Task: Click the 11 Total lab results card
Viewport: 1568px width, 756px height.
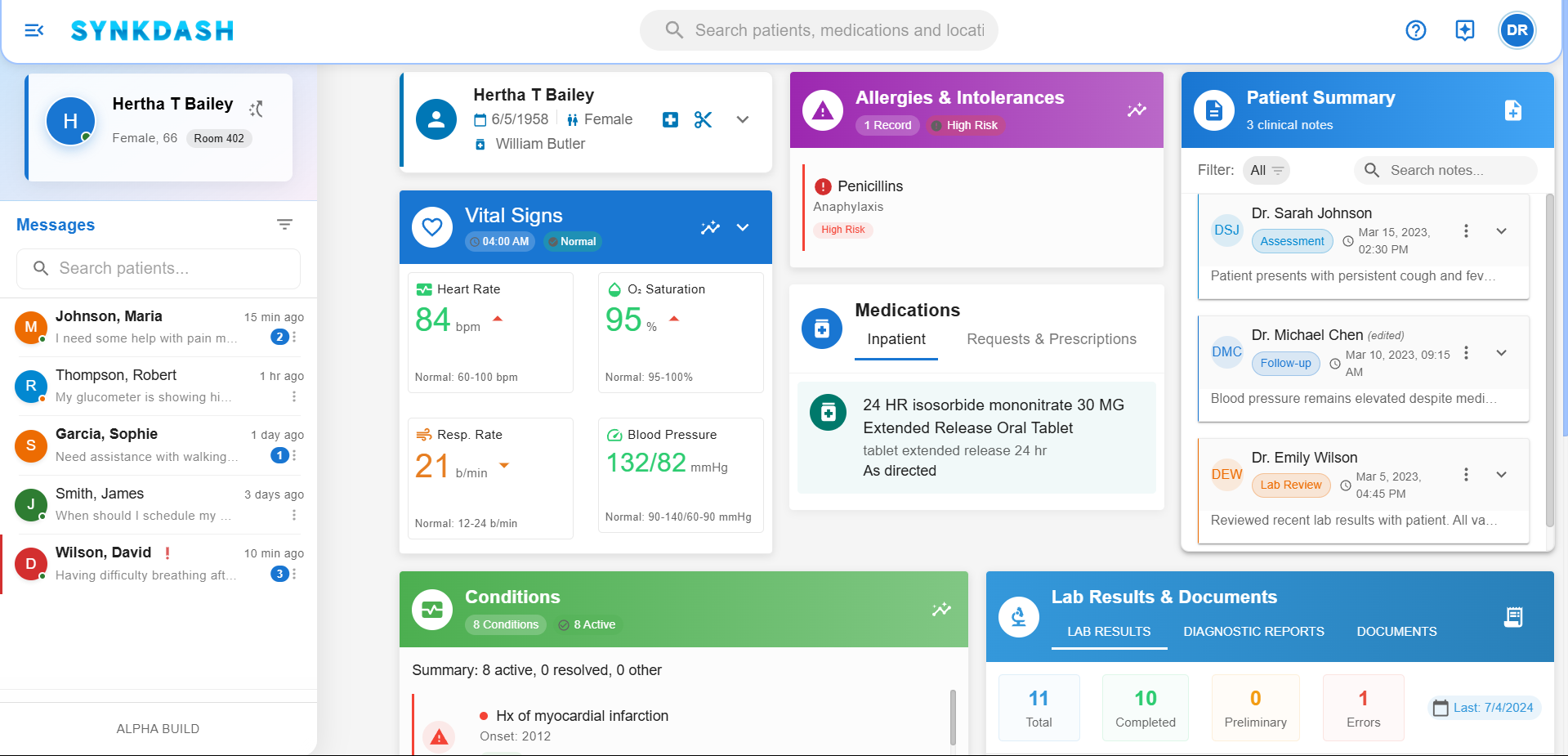Action: pos(1039,708)
